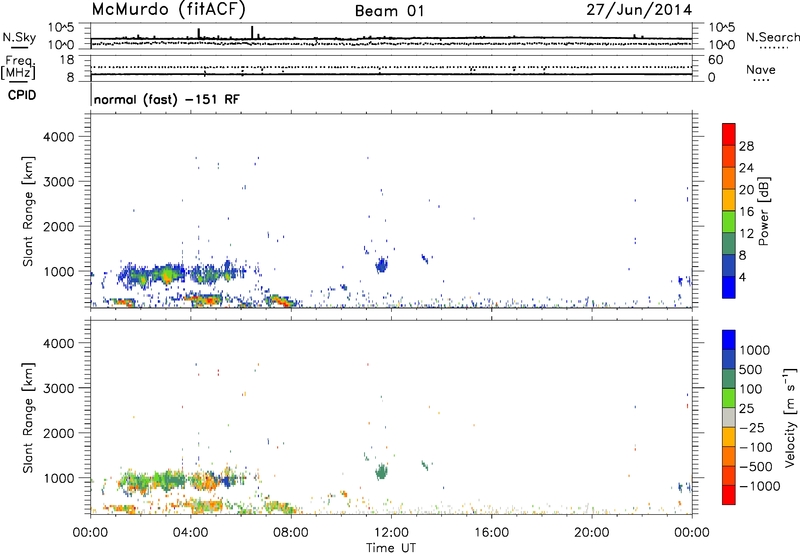
Task: Click the Beam 01 label
Action: click(389, 11)
